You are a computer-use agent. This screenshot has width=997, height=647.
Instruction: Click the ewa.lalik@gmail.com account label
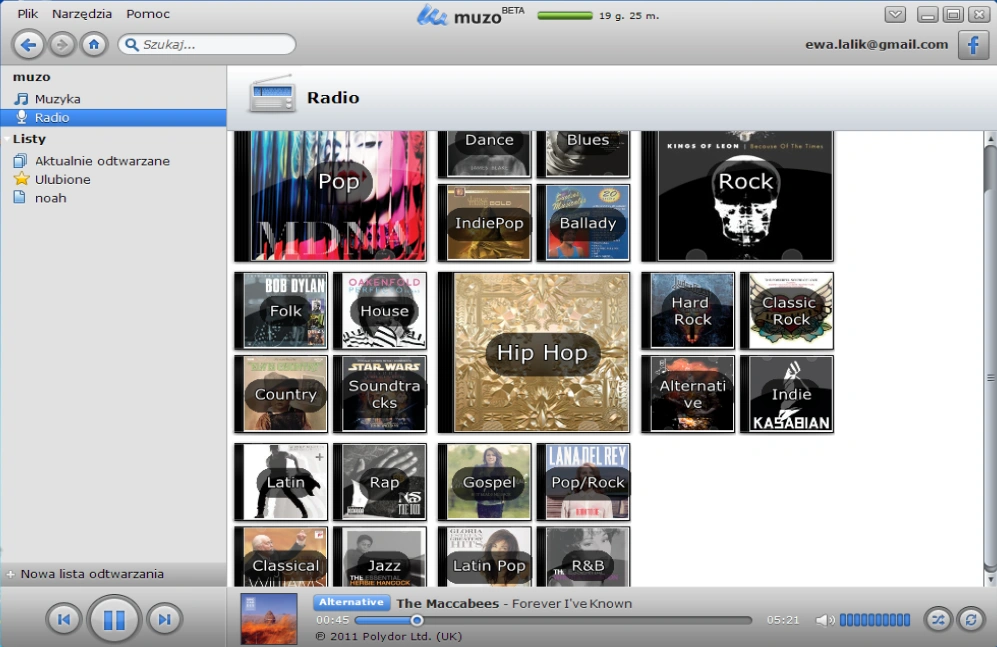876,44
